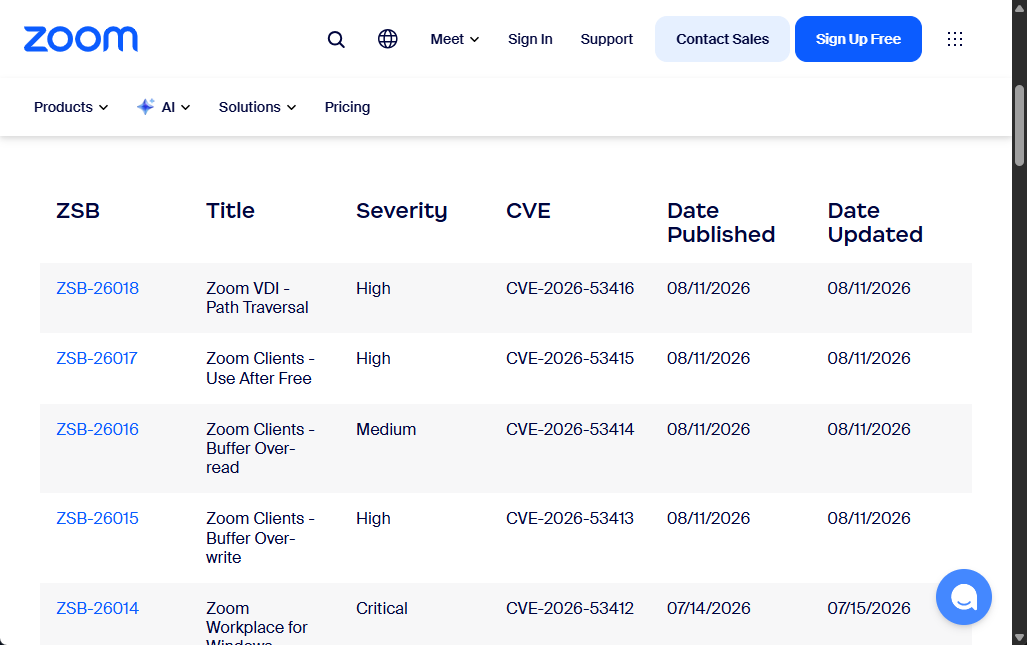The width and height of the screenshot is (1027, 645).
Task: Click the vertical scrollbar thumb
Action: coord(1019,125)
